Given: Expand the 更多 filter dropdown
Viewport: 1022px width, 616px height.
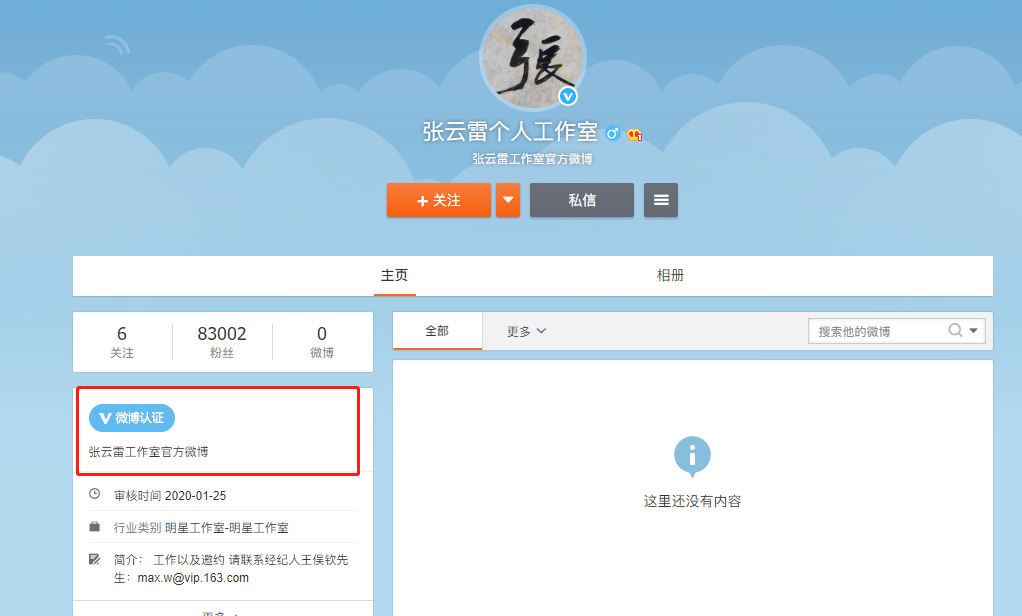Looking at the screenshot, I should point(527,331).
